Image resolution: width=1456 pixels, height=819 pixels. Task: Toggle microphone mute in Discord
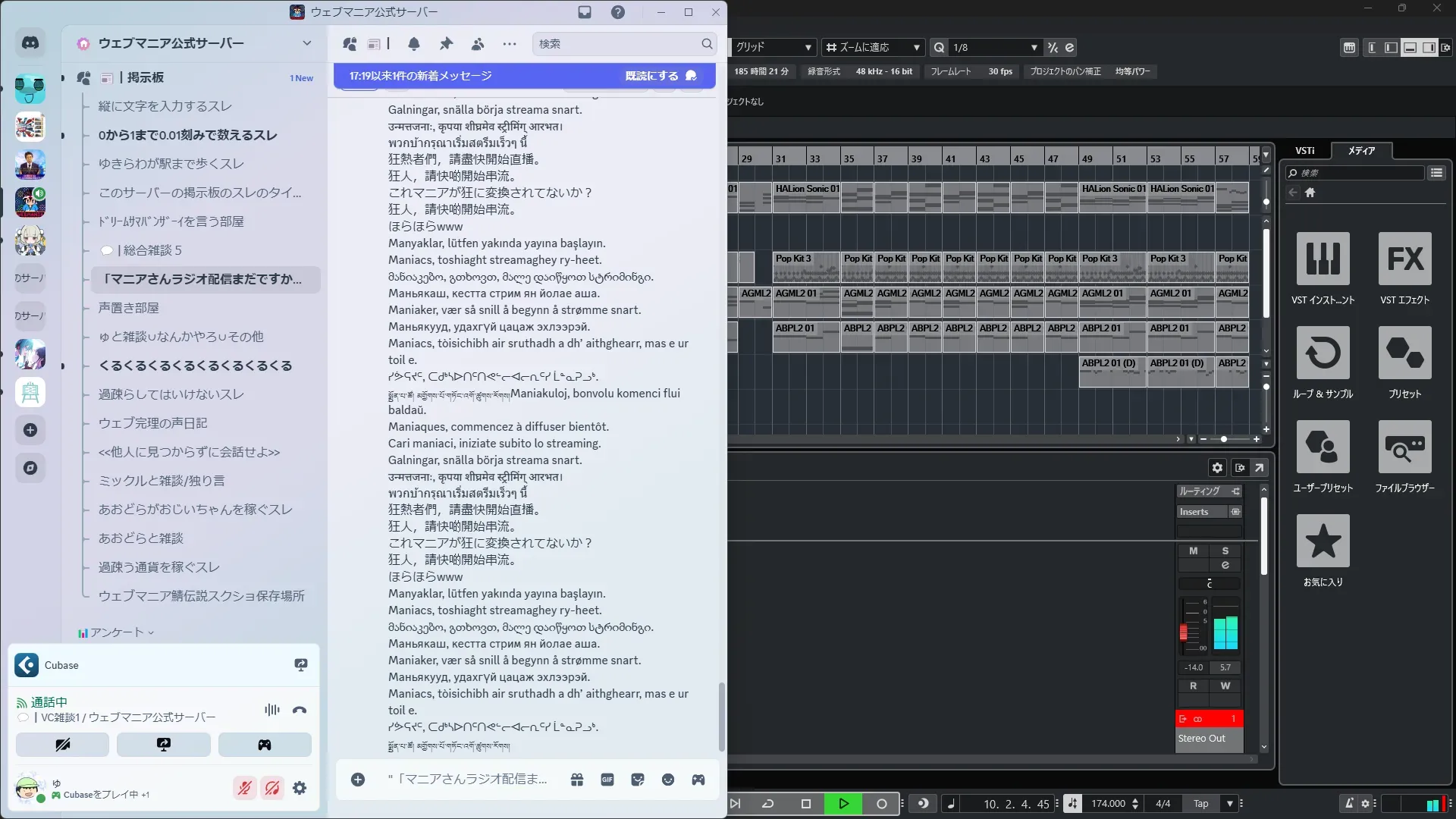click(x=244, y=788)
